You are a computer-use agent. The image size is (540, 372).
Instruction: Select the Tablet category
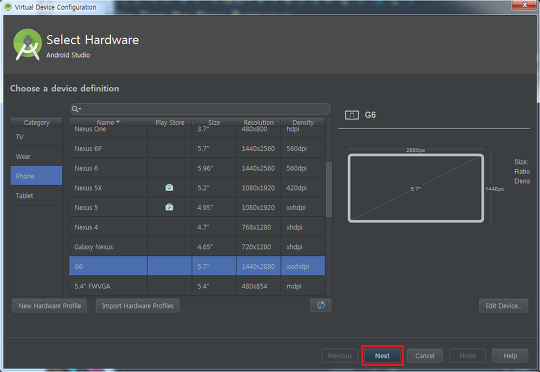coord(37,196)
